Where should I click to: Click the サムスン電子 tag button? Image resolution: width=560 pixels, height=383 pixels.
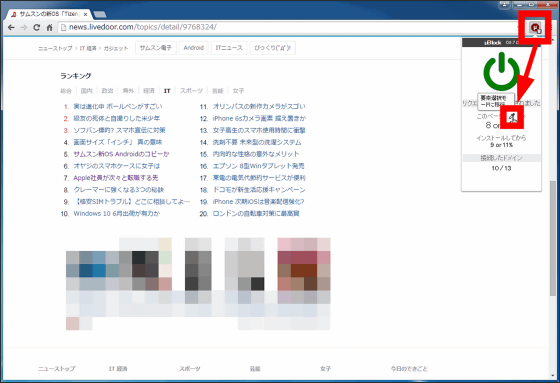pos(156,48)
